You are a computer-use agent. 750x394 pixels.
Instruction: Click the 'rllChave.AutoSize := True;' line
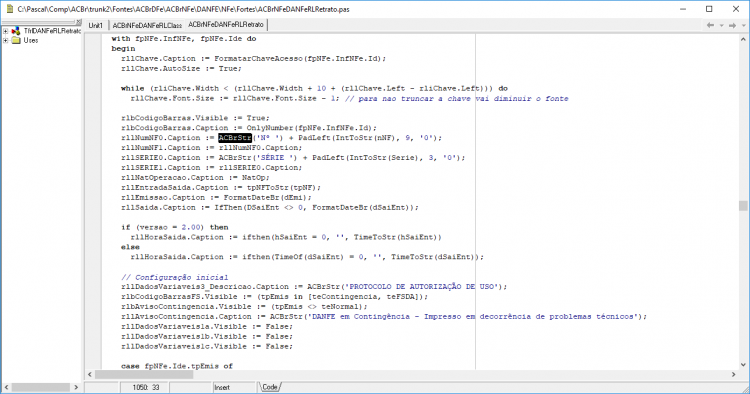181,69
